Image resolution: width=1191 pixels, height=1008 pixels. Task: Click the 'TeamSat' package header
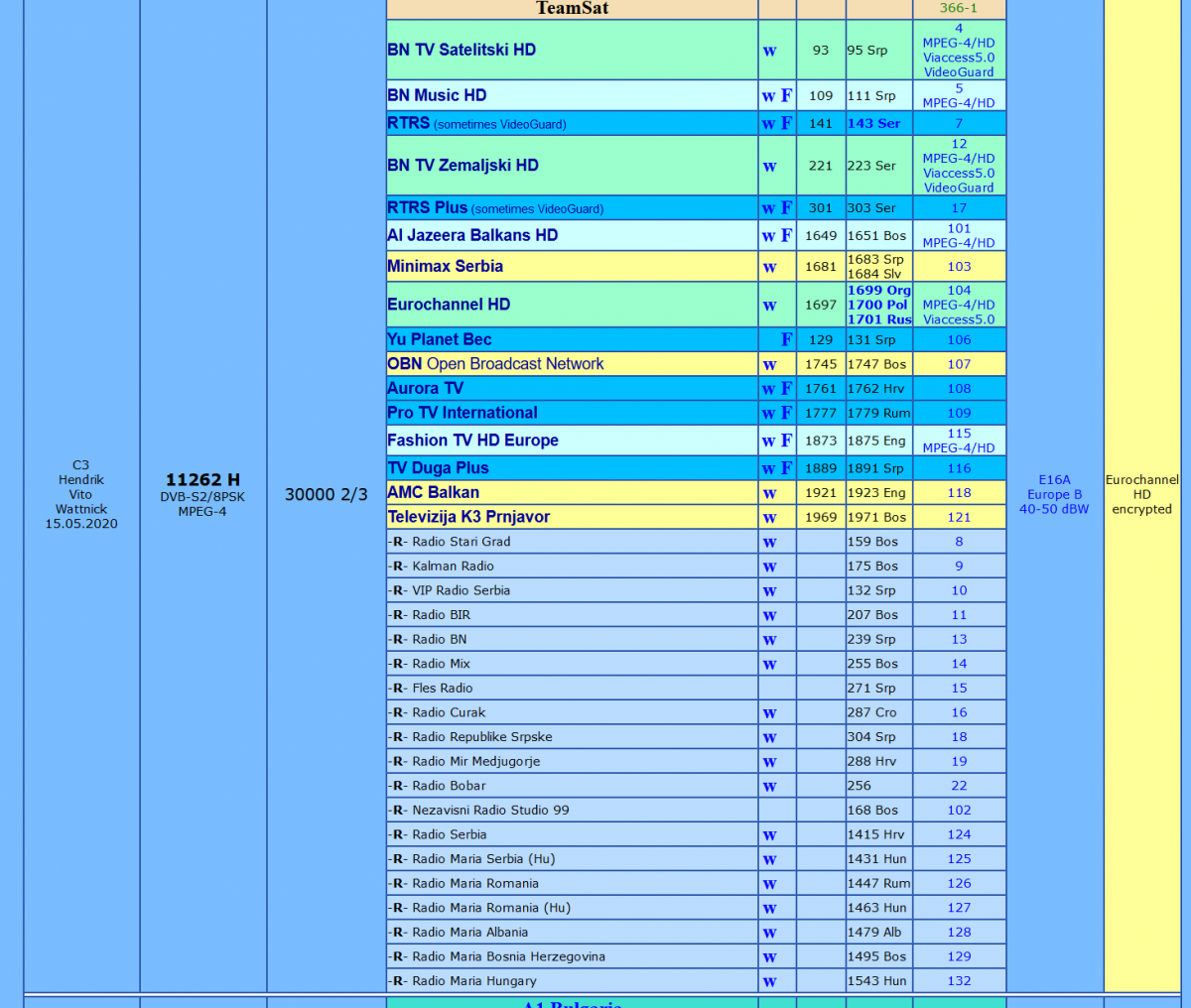tap(572, 8)
